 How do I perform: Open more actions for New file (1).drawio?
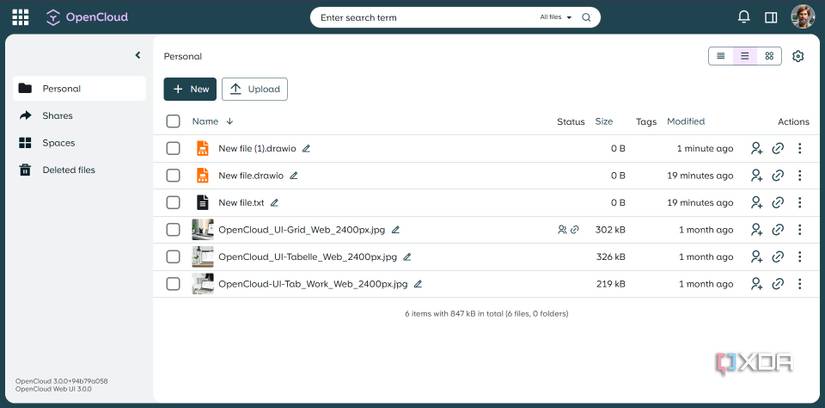click(800, 148)
